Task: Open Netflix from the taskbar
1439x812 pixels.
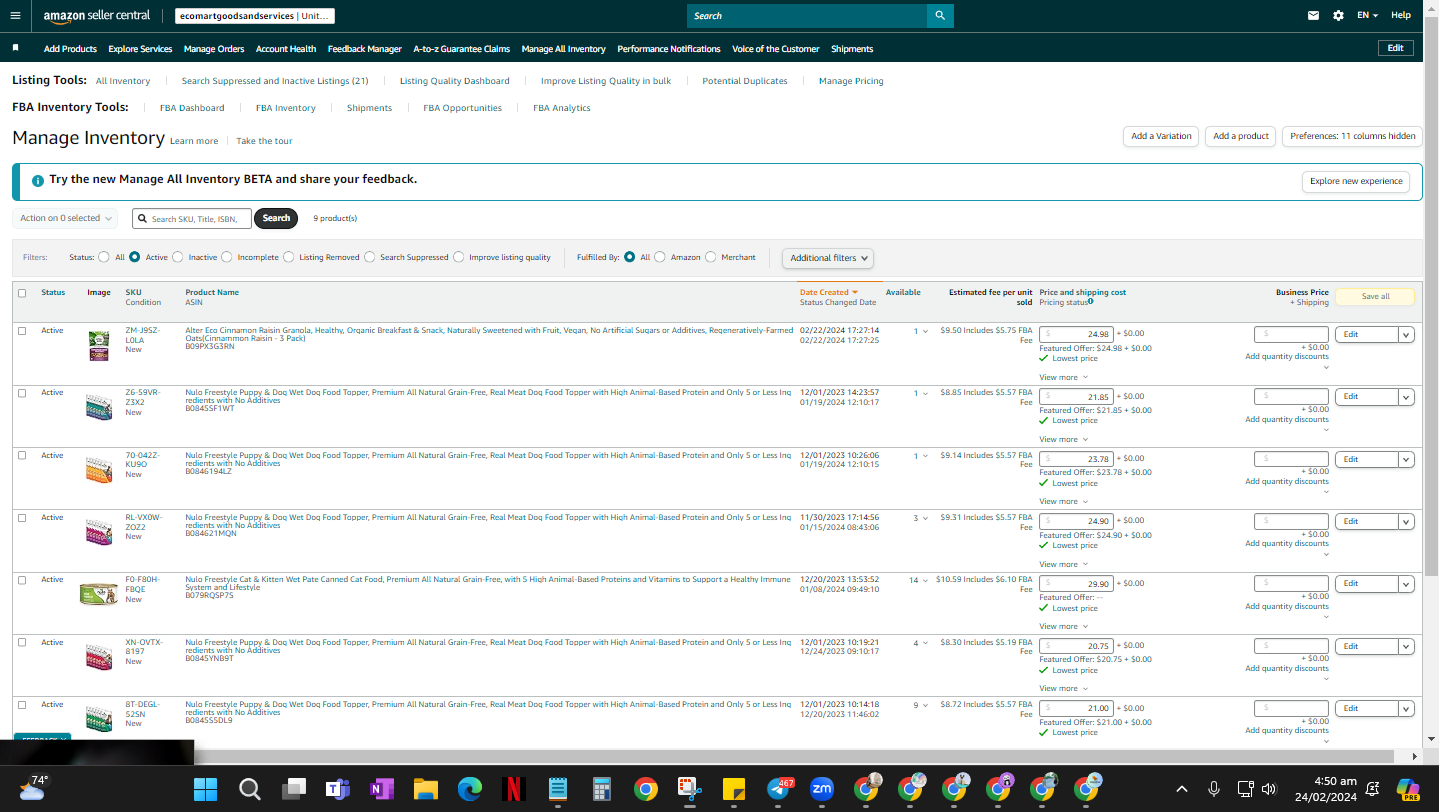Action: coord(513,789)
